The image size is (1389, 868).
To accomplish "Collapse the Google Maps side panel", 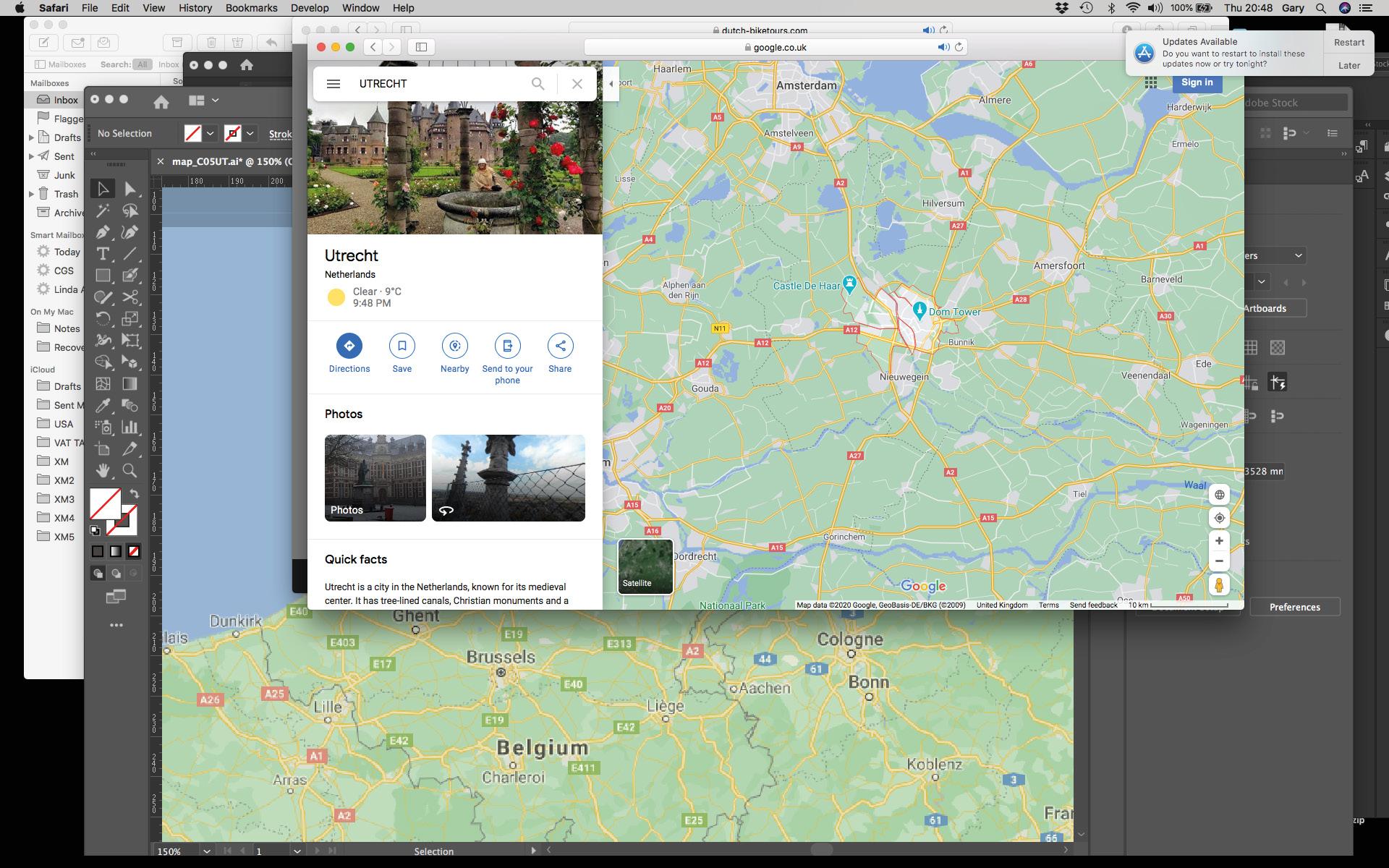I will (611, 84).
